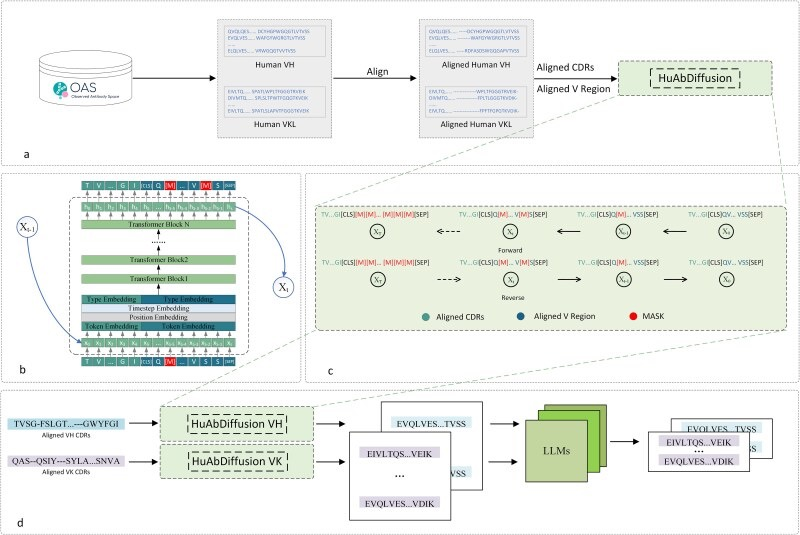Click the 'Forward' label in panel c
Viewport: 800px width, 535px height.
(510, 250)
